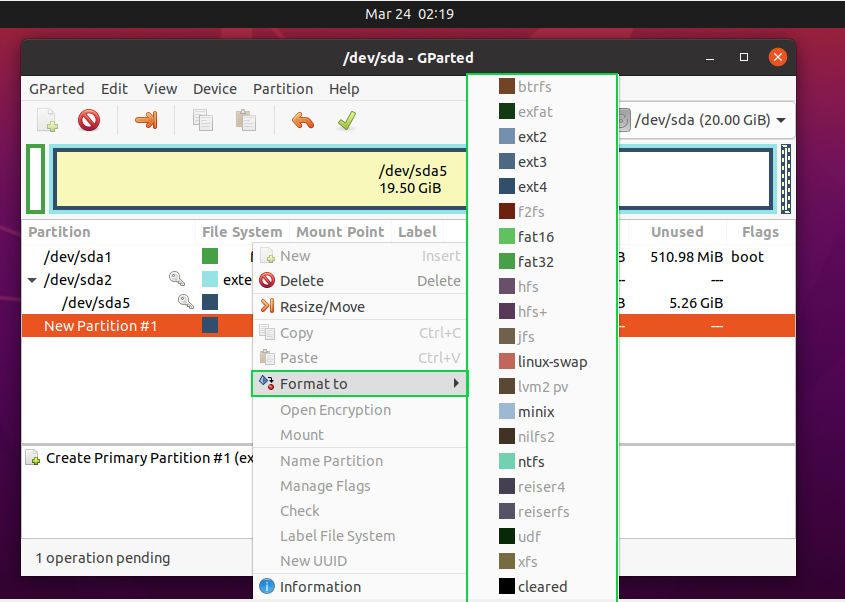Choose Resize/Move from the context menu
845x602 pixels.
(x=360, y=307)
